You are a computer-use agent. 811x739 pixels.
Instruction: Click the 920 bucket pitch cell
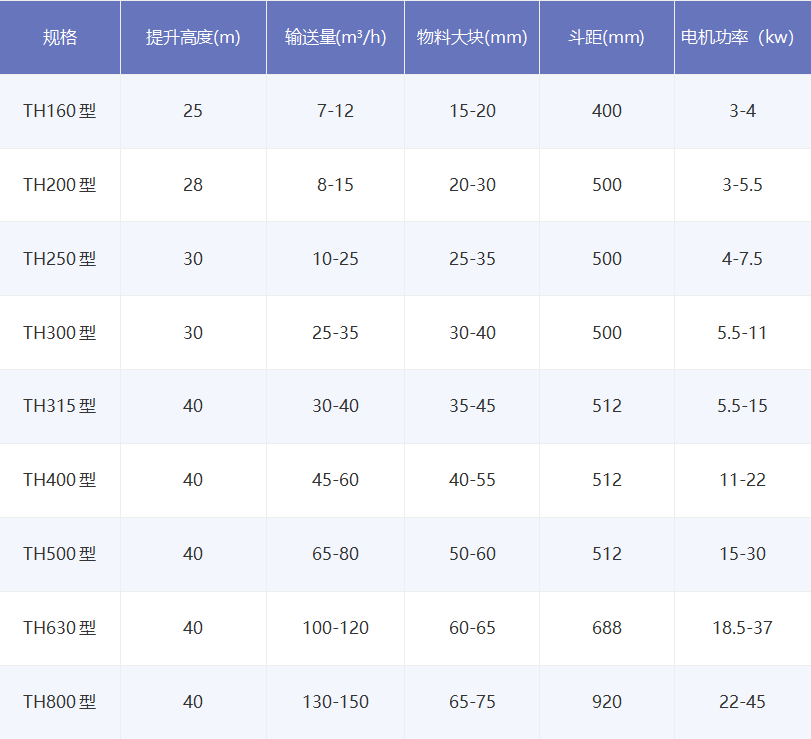tap(606, 702)
